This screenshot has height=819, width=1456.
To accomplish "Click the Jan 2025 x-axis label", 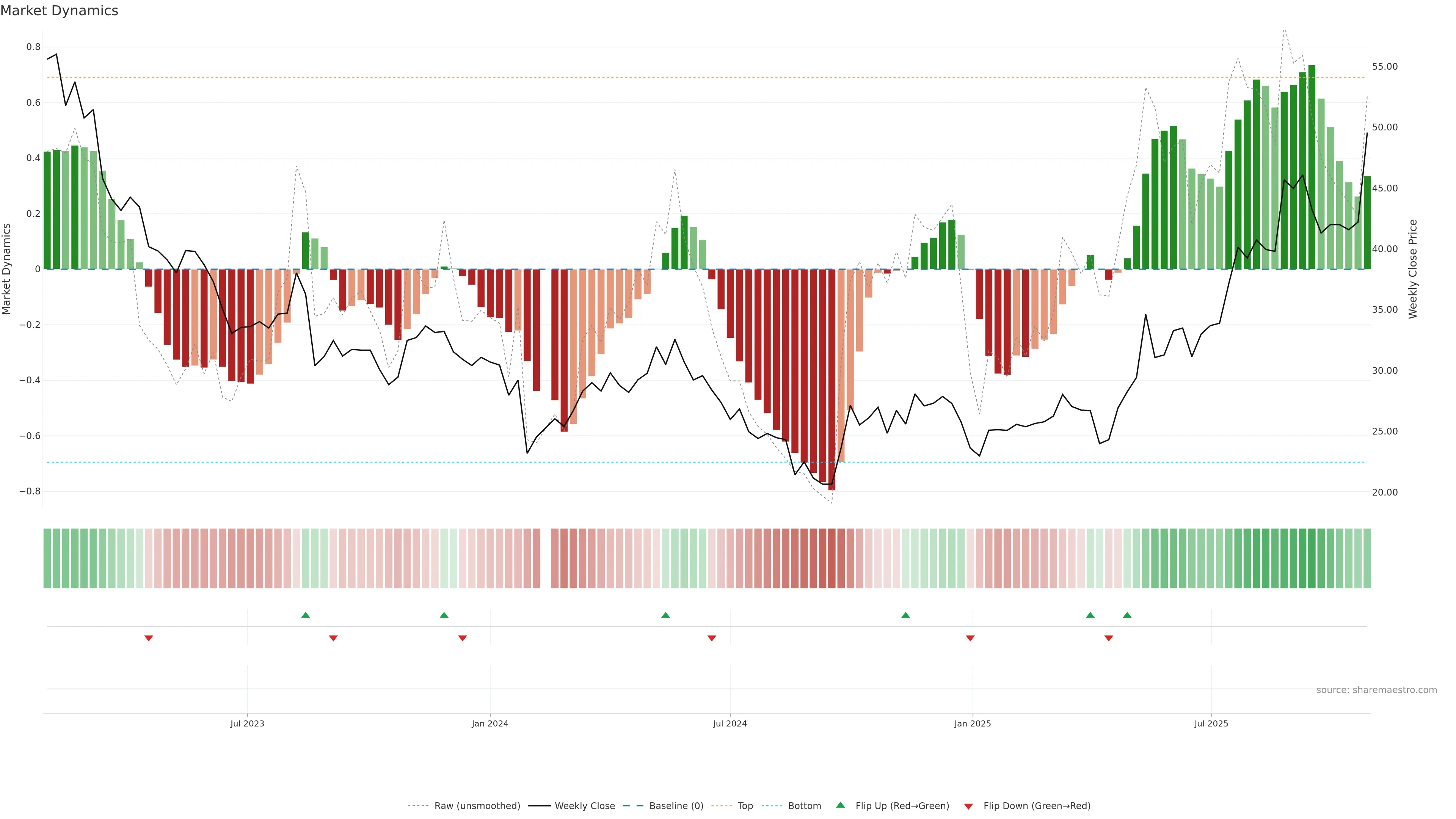I will pos(972,723).
